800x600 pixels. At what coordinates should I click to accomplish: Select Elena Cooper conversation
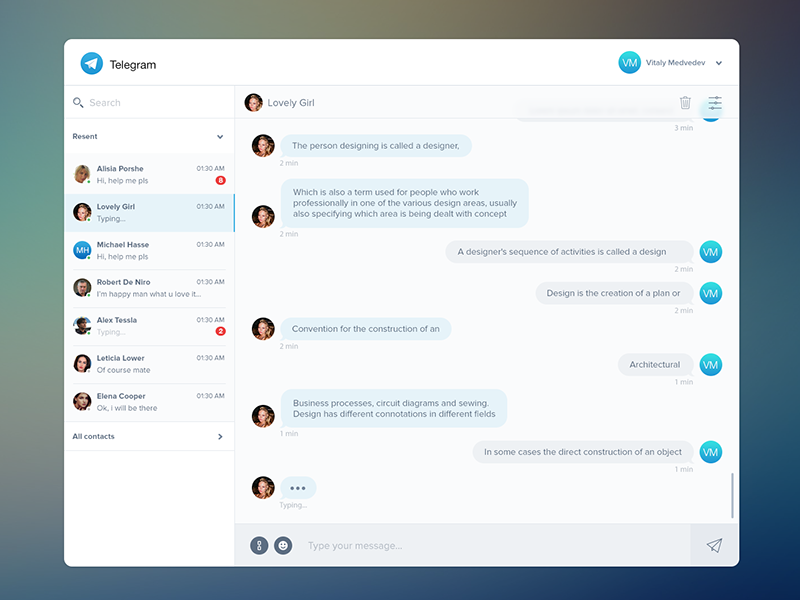click(150, 402)
